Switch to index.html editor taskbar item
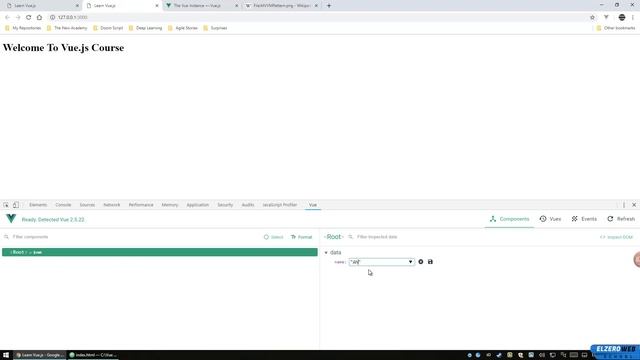The width and height of the screenshot is (640, 360). click(93, 355)
